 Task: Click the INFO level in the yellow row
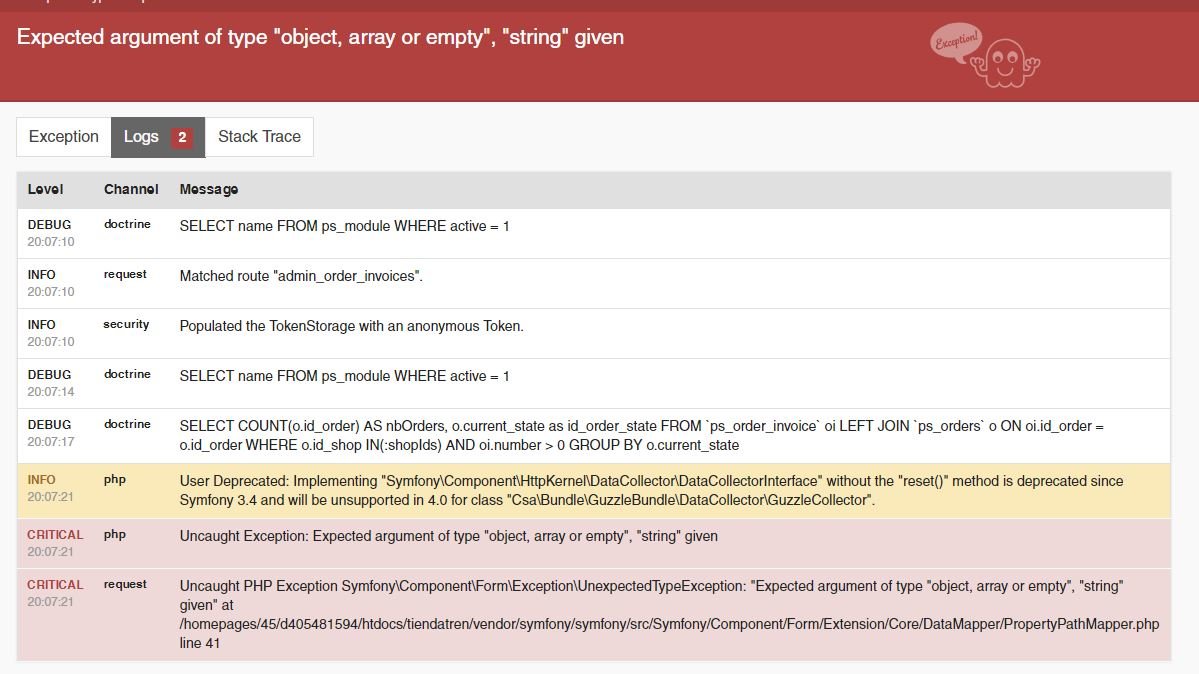(41, 480)
